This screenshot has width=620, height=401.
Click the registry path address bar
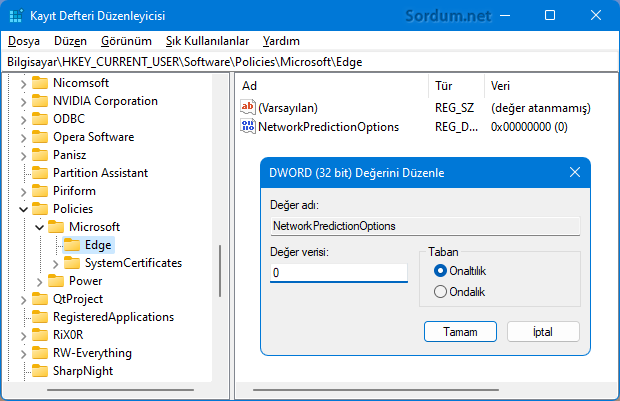point(310,62)
